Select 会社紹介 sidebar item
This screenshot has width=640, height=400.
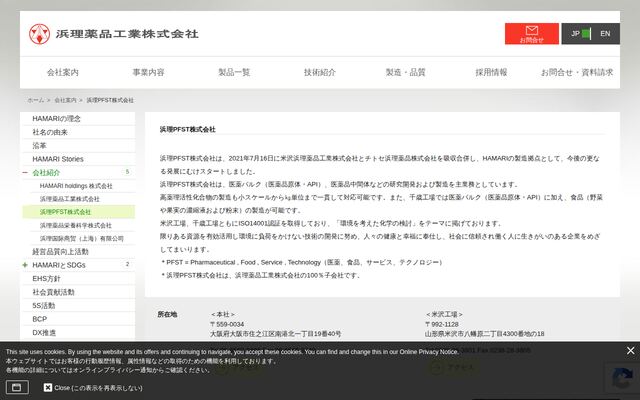(x=46, y=173)
